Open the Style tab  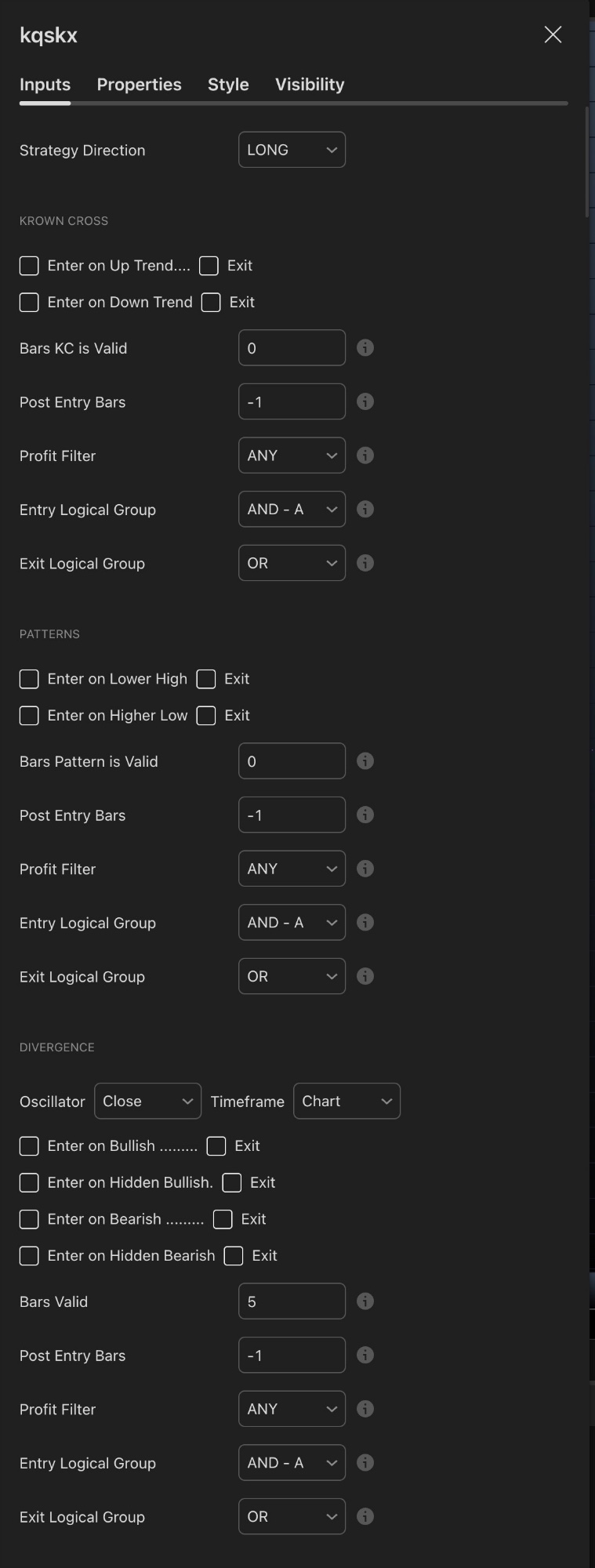coord(227,85)
